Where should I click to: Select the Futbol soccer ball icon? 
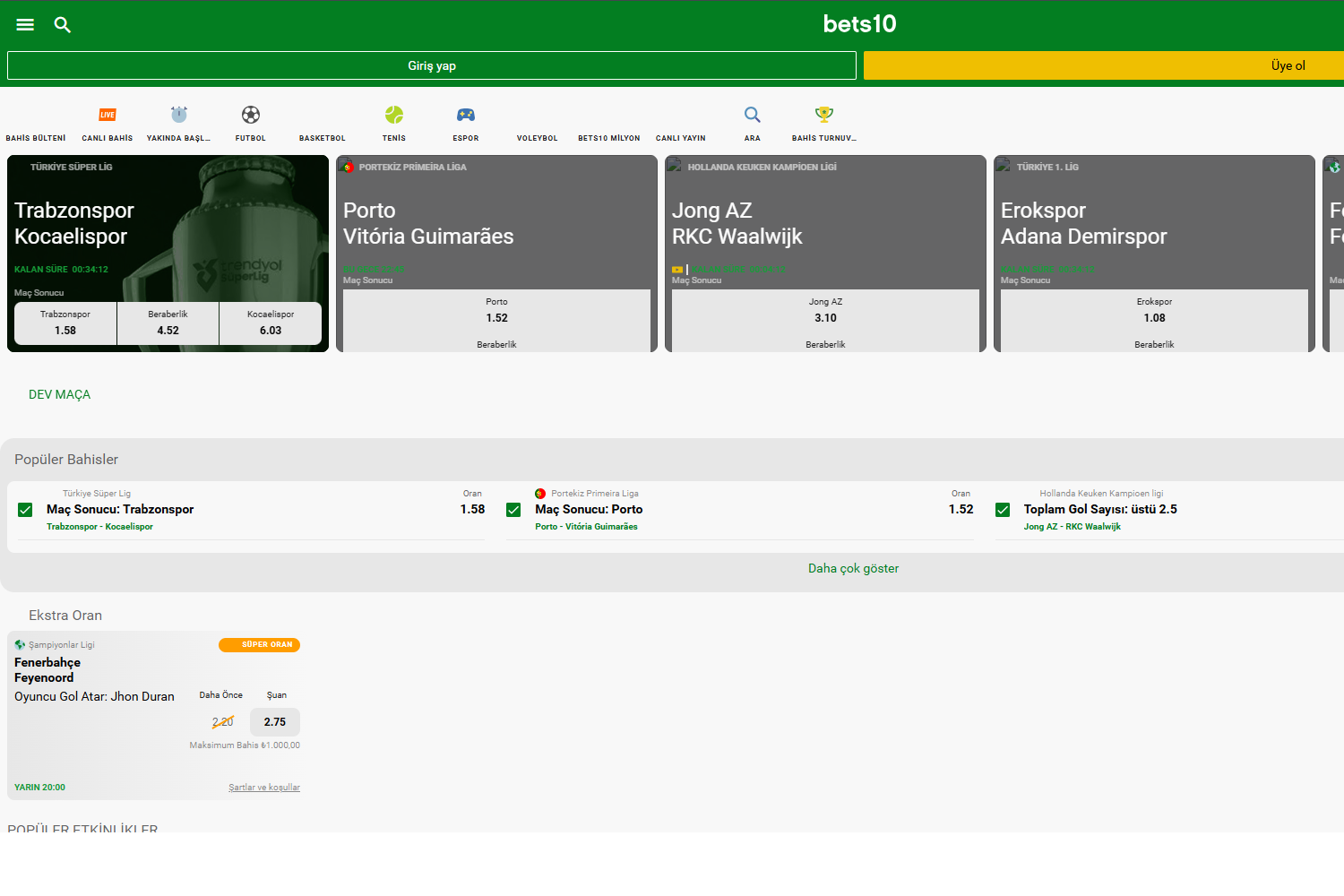[x=251, y=116]
